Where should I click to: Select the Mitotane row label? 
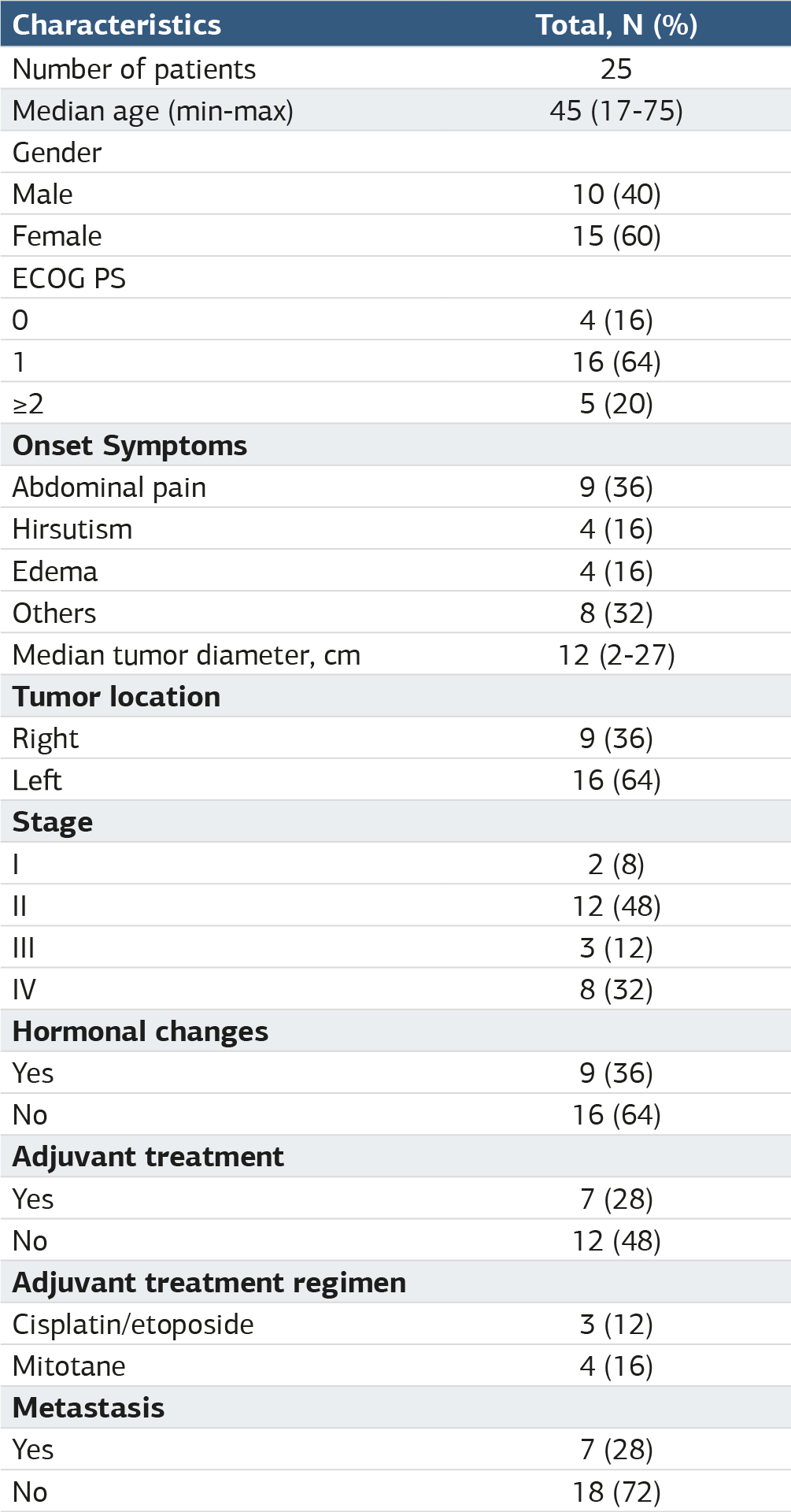69,1366
